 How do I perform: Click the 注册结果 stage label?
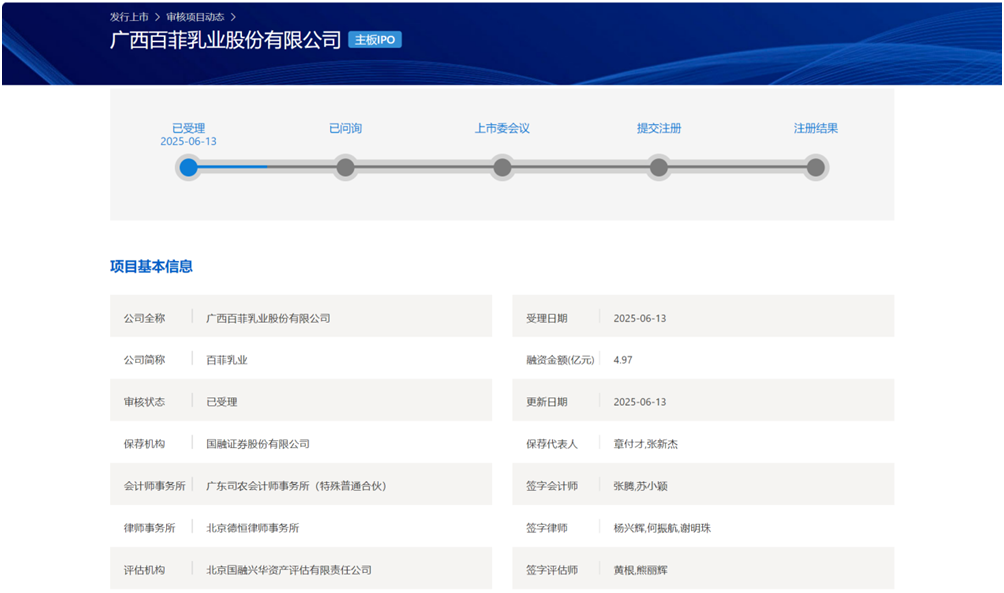pyautogui.click(x=816, y=128)
